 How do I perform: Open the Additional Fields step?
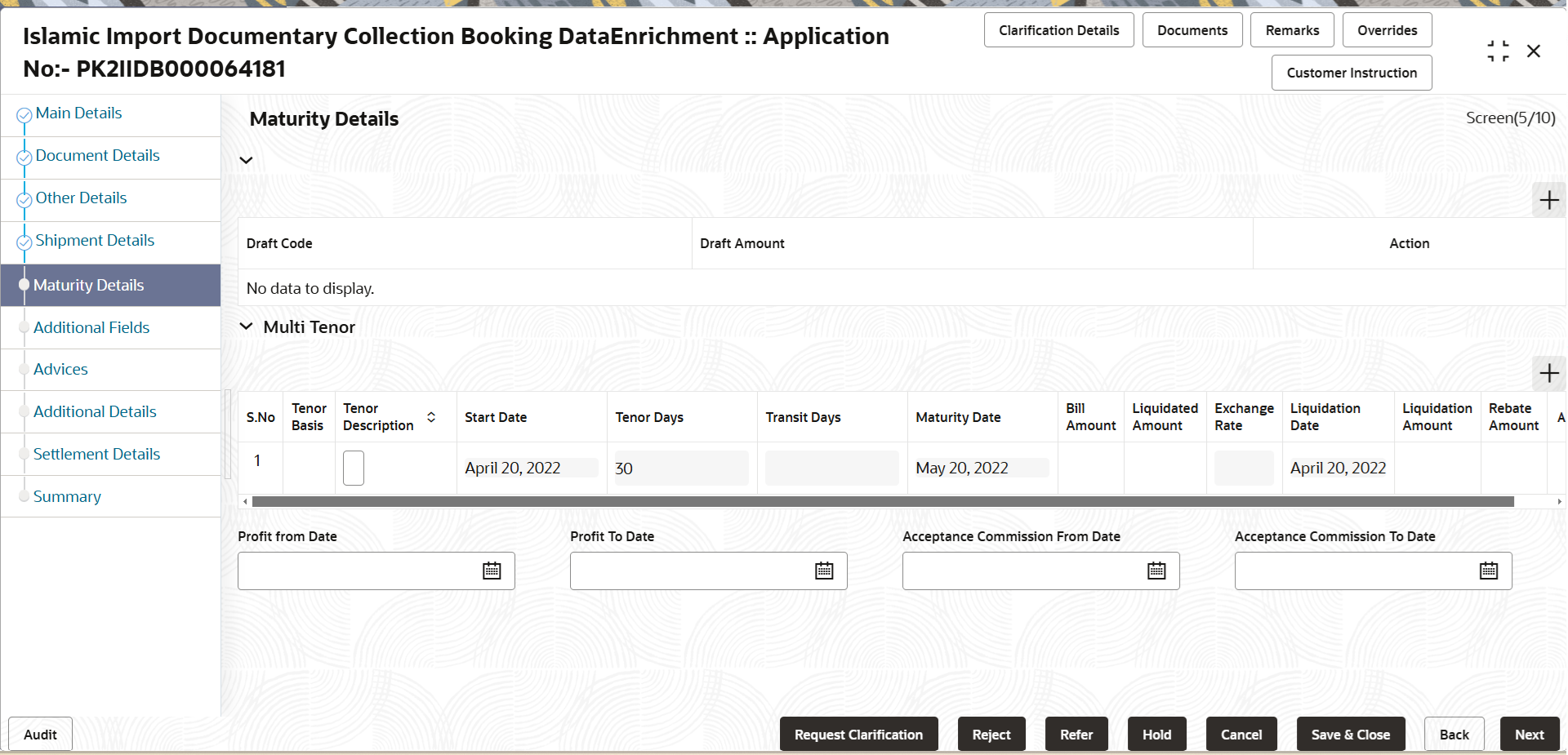(91, 327)
